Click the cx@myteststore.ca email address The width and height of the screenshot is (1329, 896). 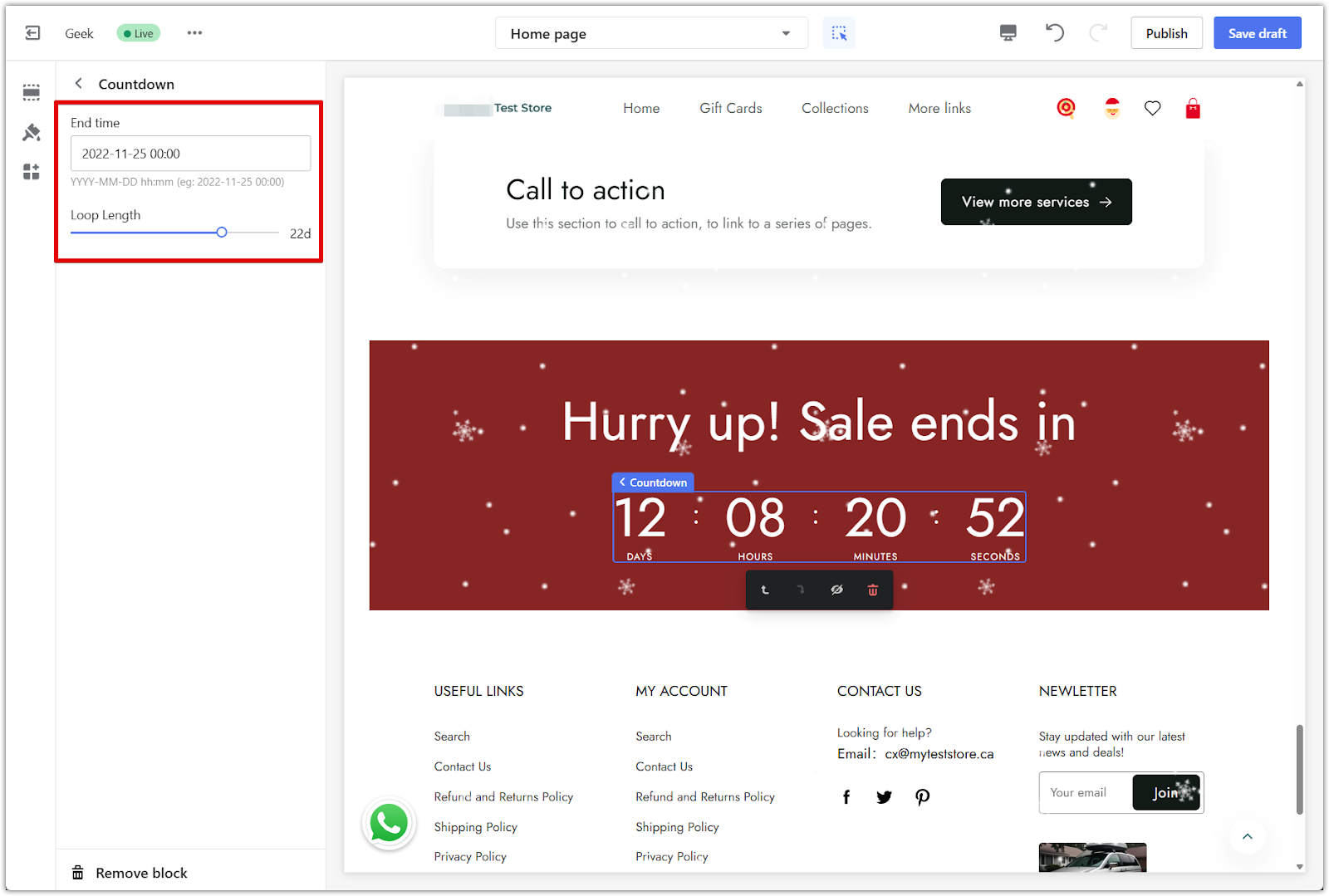[x=939, y=754]
